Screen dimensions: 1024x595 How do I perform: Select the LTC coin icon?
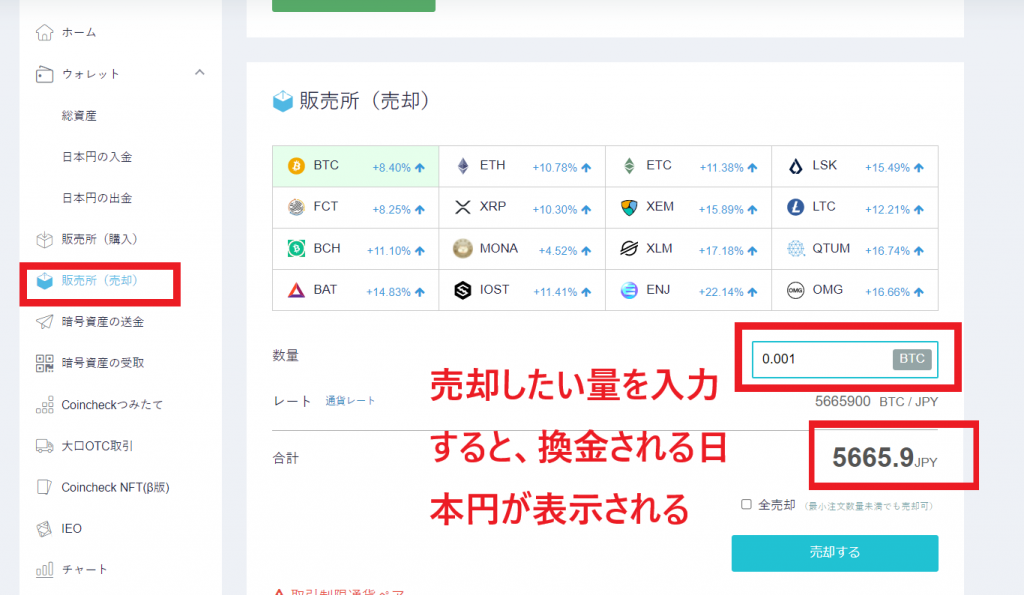tap(795, 207)
